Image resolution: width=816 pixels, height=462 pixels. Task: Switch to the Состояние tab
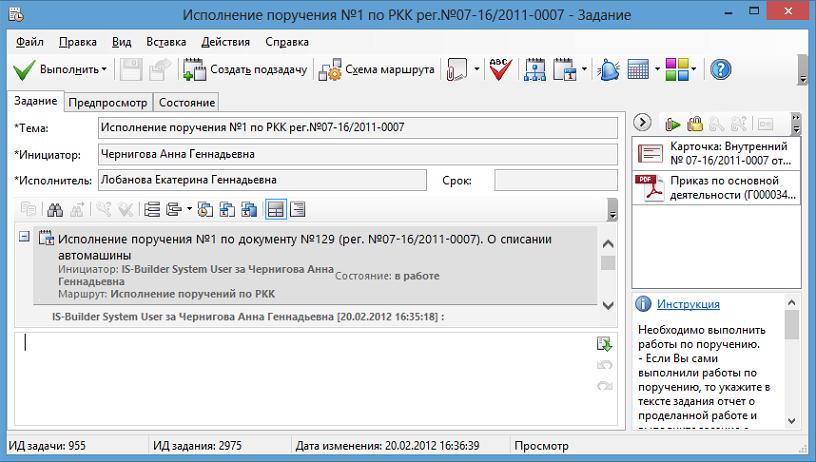click(x=188, y=102)
